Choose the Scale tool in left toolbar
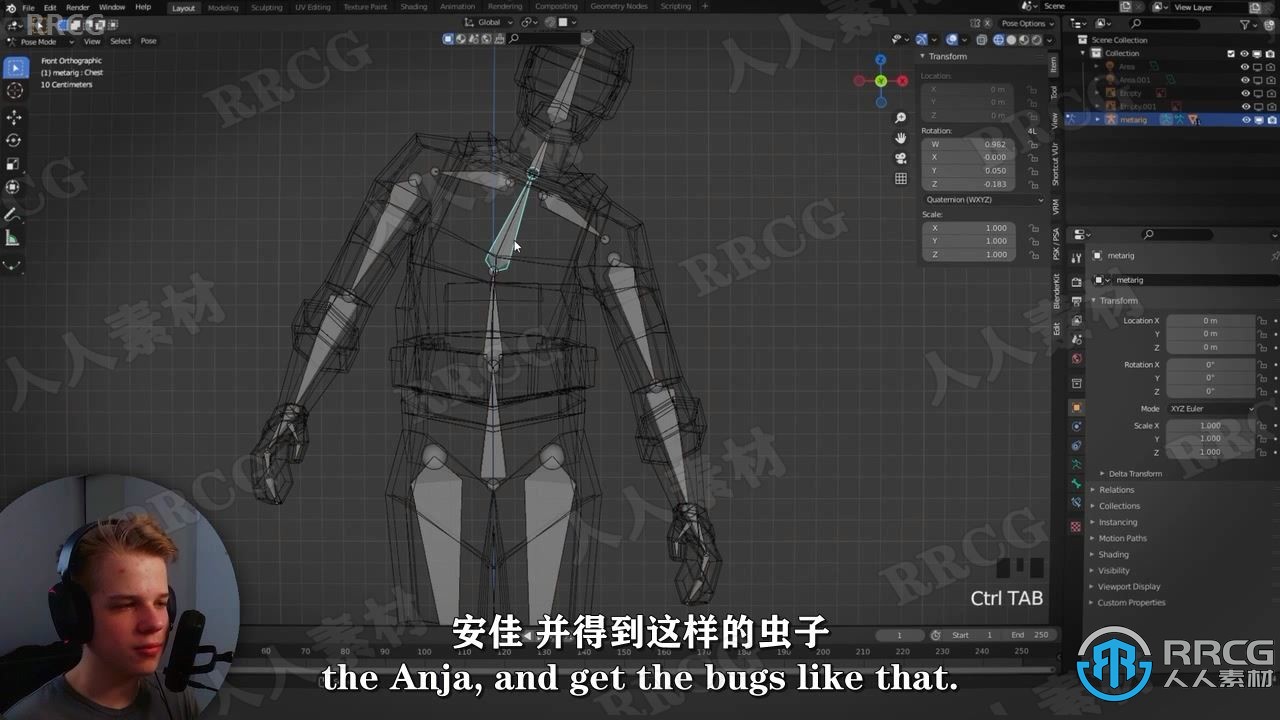Viewport: 1280px width, 720px height. coord(15,164)
